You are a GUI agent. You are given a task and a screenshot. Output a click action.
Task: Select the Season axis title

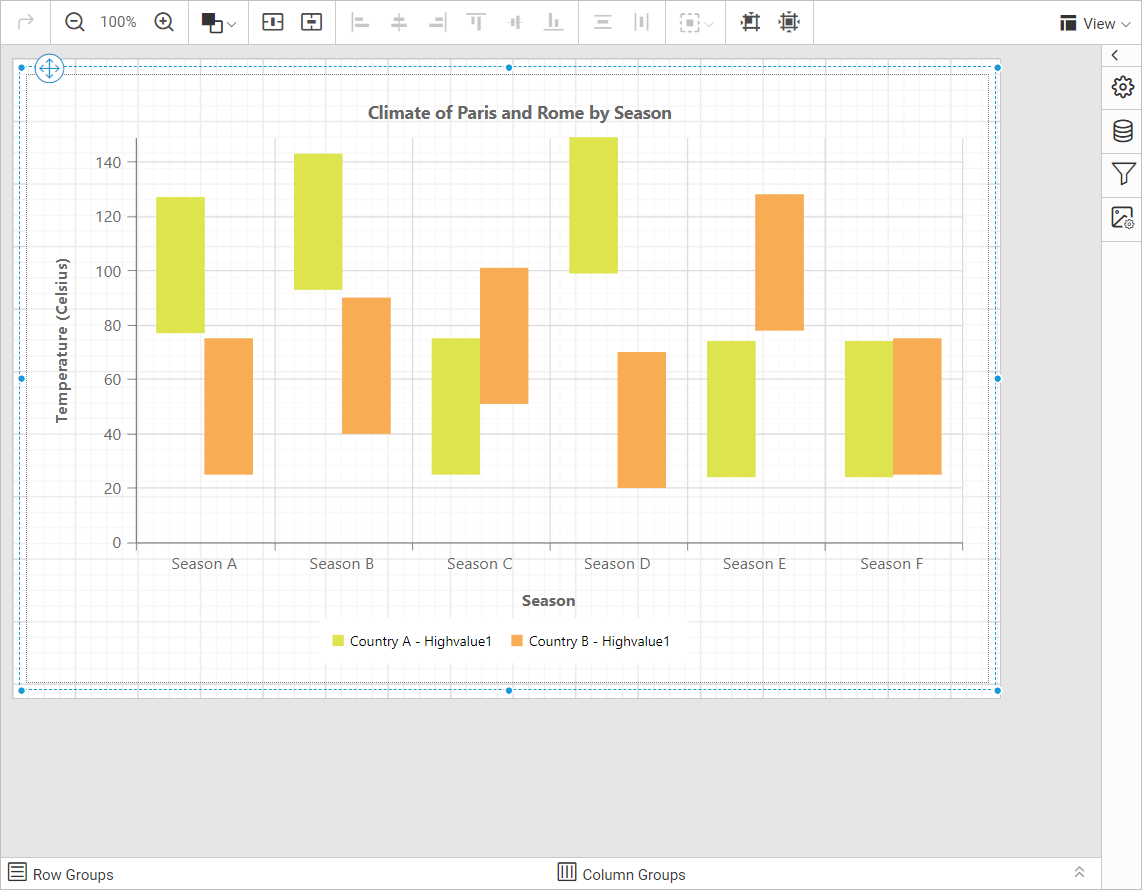(548, 601)
